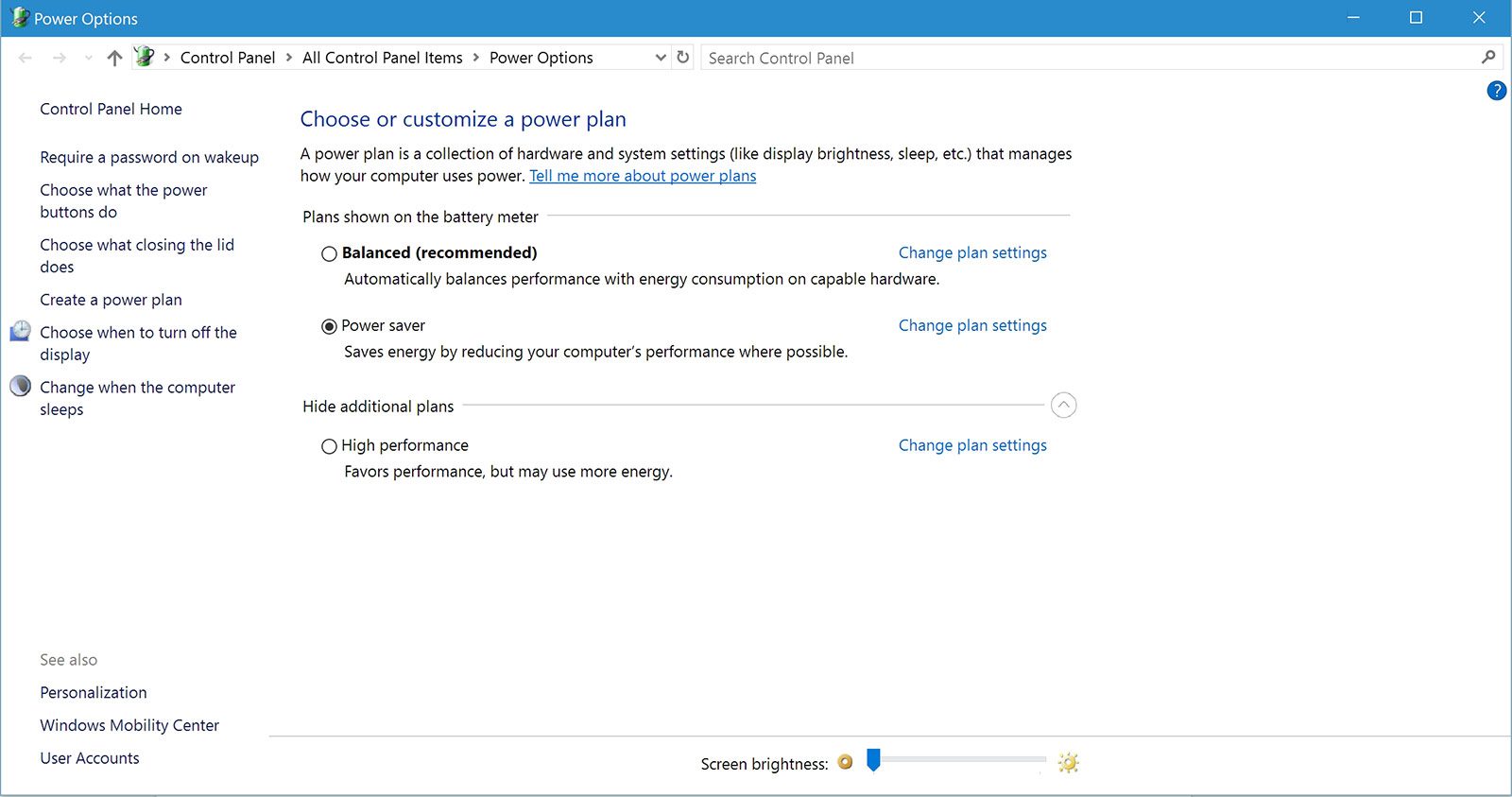
Task: Click the Forward navigation arrow
Action: click(60, 58)
